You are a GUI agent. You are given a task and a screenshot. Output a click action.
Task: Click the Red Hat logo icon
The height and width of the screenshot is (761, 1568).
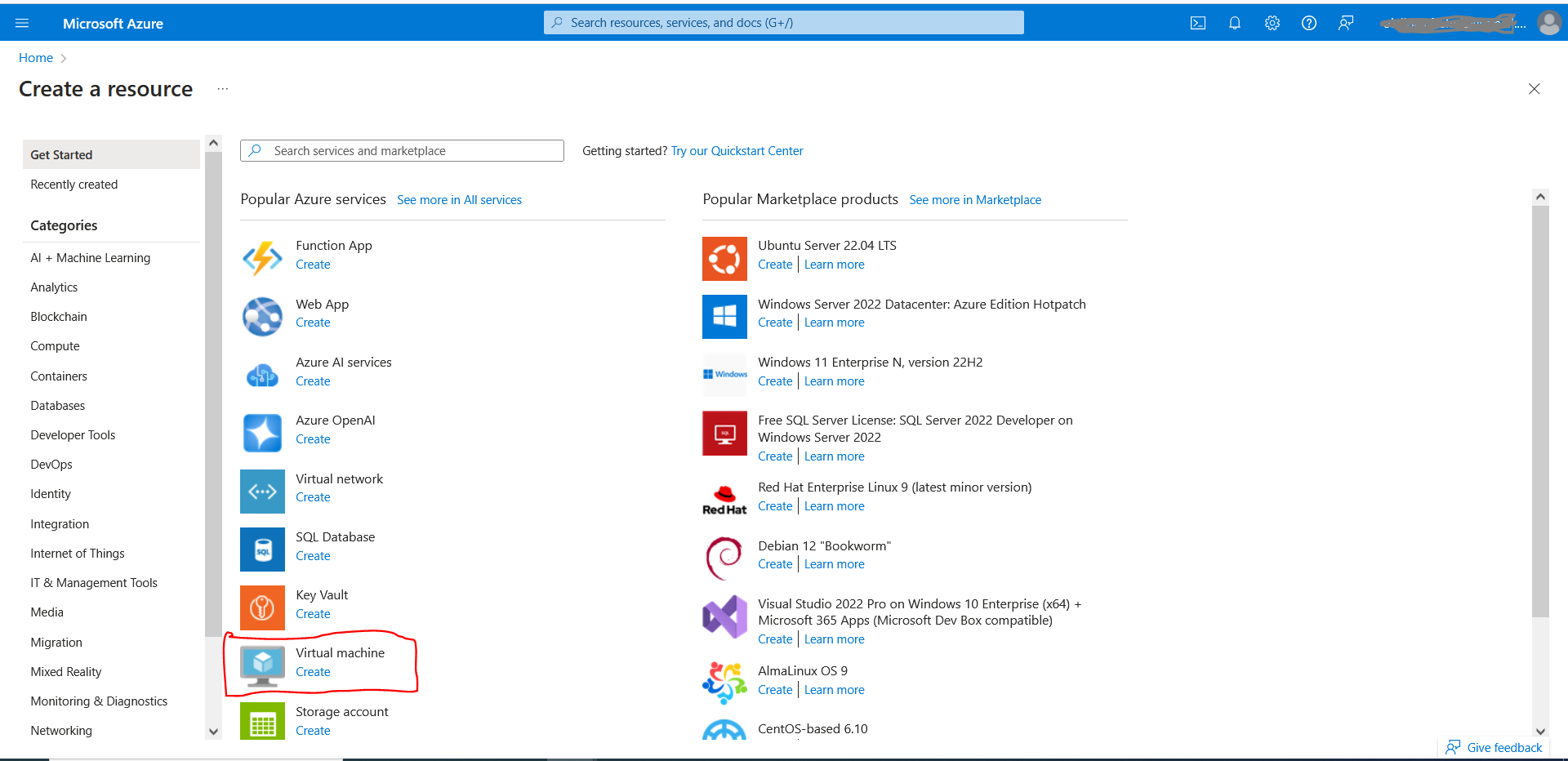pyautogui.click(x=724, y=500)
